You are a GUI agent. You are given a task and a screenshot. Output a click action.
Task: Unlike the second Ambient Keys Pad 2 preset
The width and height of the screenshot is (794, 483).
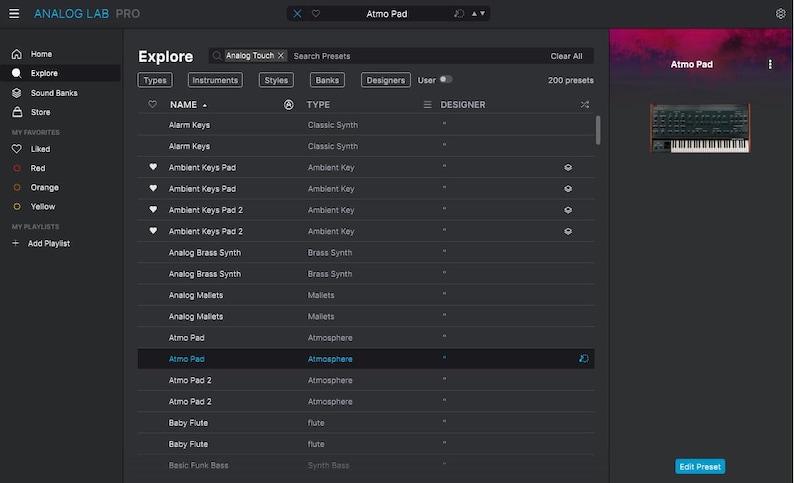point(153,230)
